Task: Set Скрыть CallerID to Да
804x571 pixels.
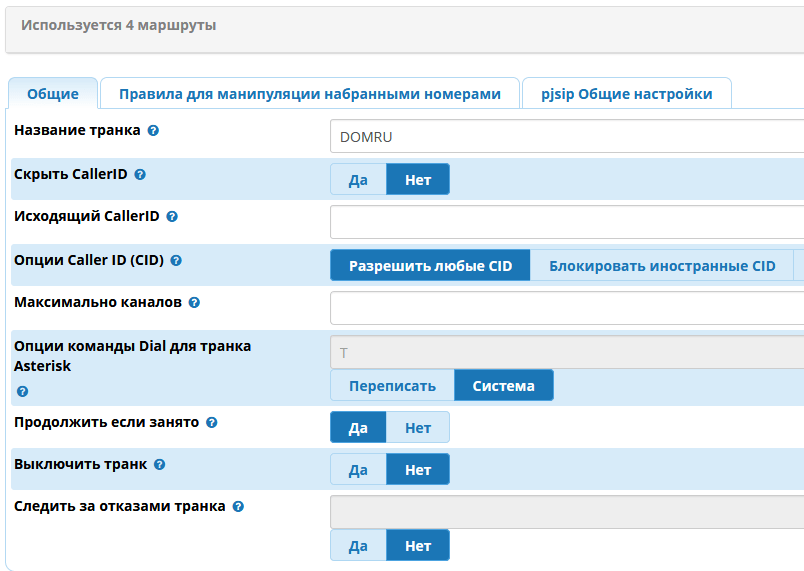Action: [358, 180]
